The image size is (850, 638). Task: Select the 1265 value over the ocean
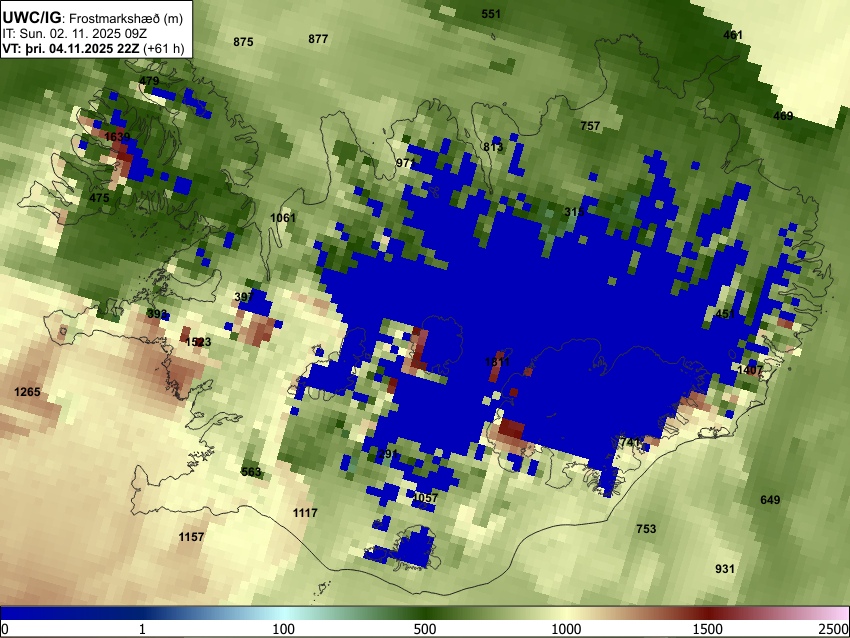coord(27,392)
